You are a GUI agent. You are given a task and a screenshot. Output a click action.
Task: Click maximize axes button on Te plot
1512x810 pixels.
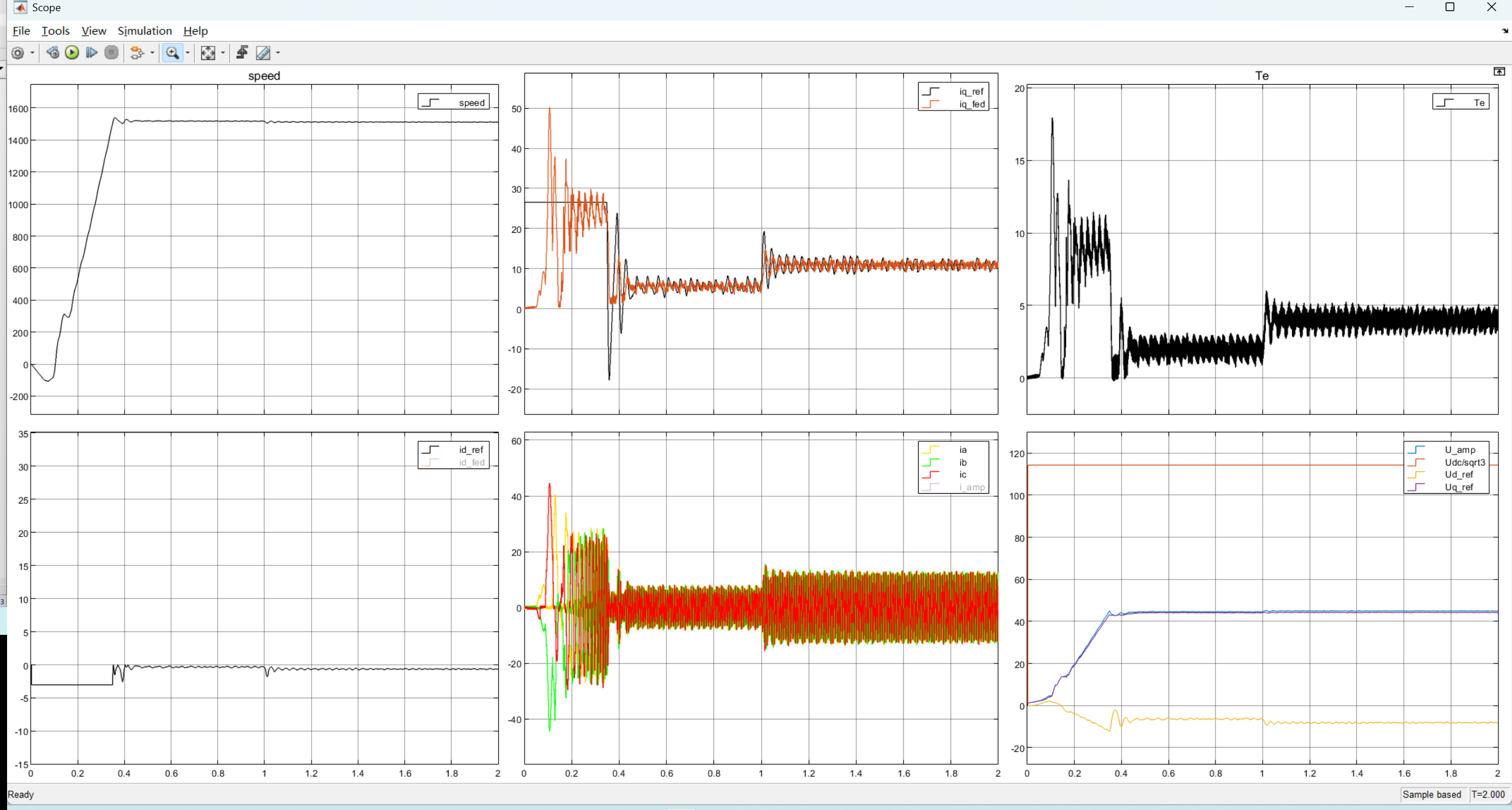1499,72
